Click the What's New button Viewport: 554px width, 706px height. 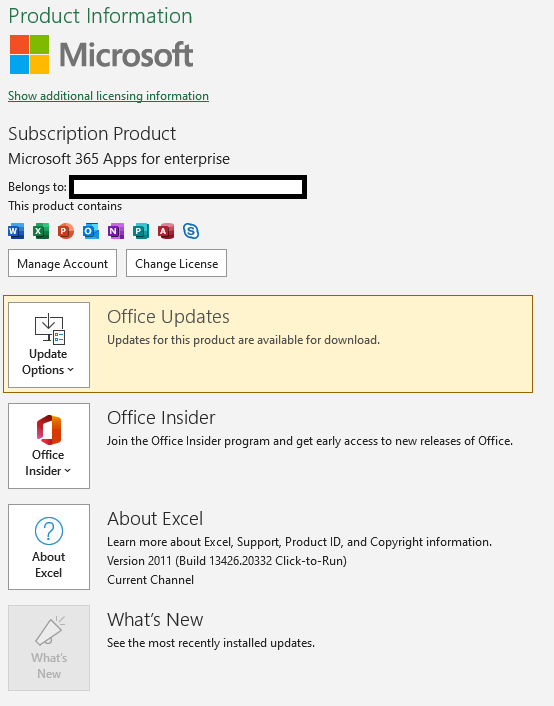pos(49,648)
